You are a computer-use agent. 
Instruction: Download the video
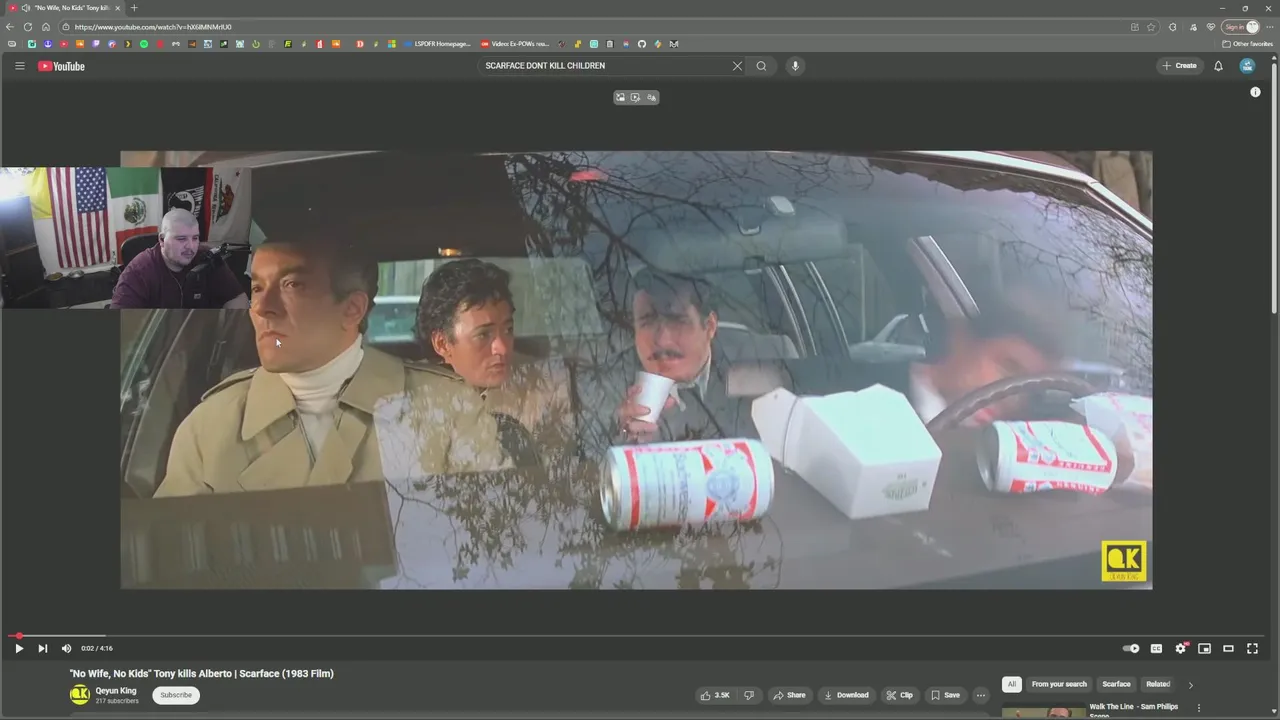[846, 695]
